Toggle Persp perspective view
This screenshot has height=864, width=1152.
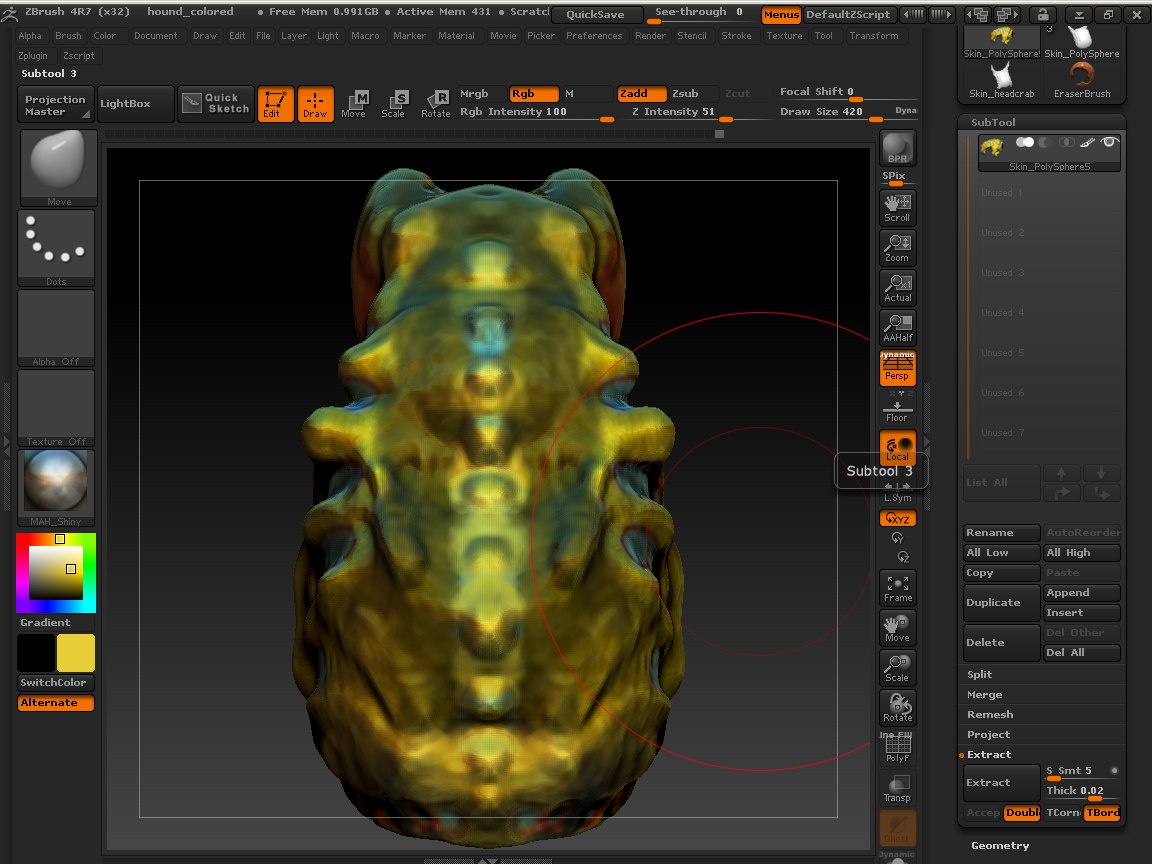pos(897,367)
